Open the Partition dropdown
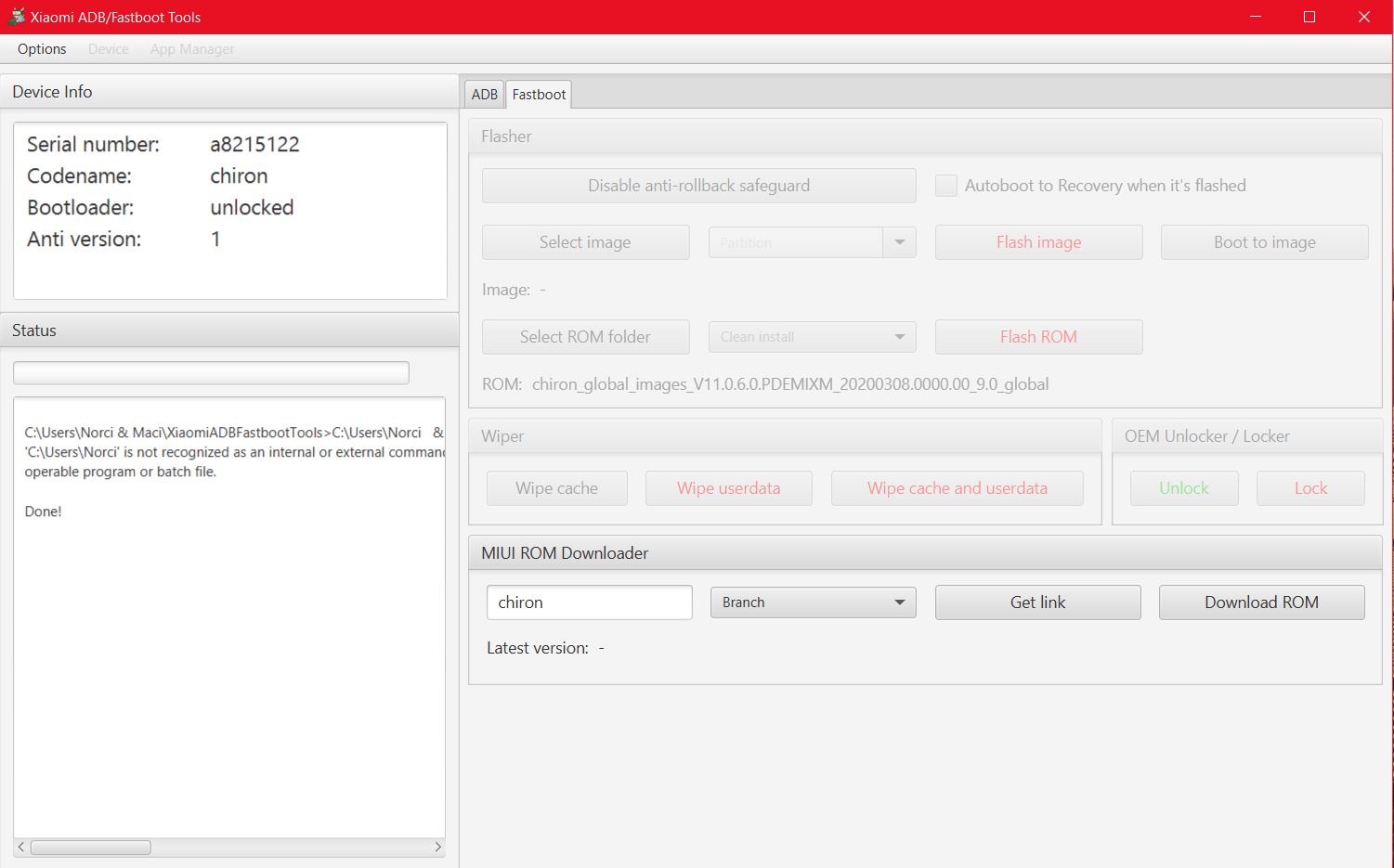This screenshot has height=868, width=1394. click(812, 243)
